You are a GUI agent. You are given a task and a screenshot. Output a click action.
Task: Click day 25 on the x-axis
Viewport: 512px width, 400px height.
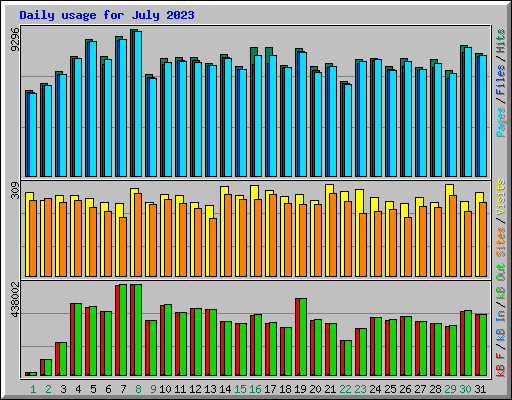click(390, 389)
